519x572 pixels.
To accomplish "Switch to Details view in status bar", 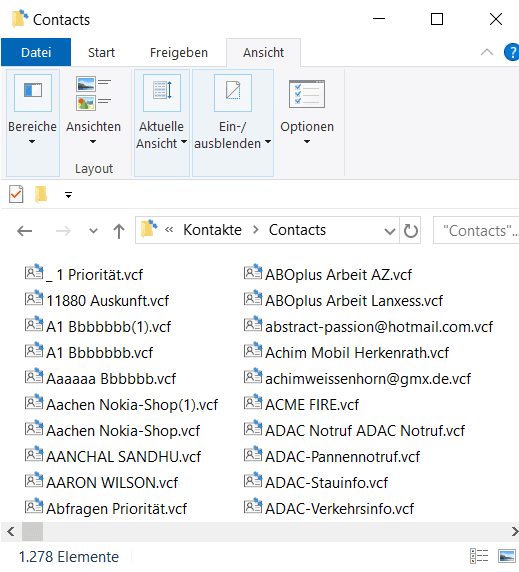I will (x=479, y=556).
